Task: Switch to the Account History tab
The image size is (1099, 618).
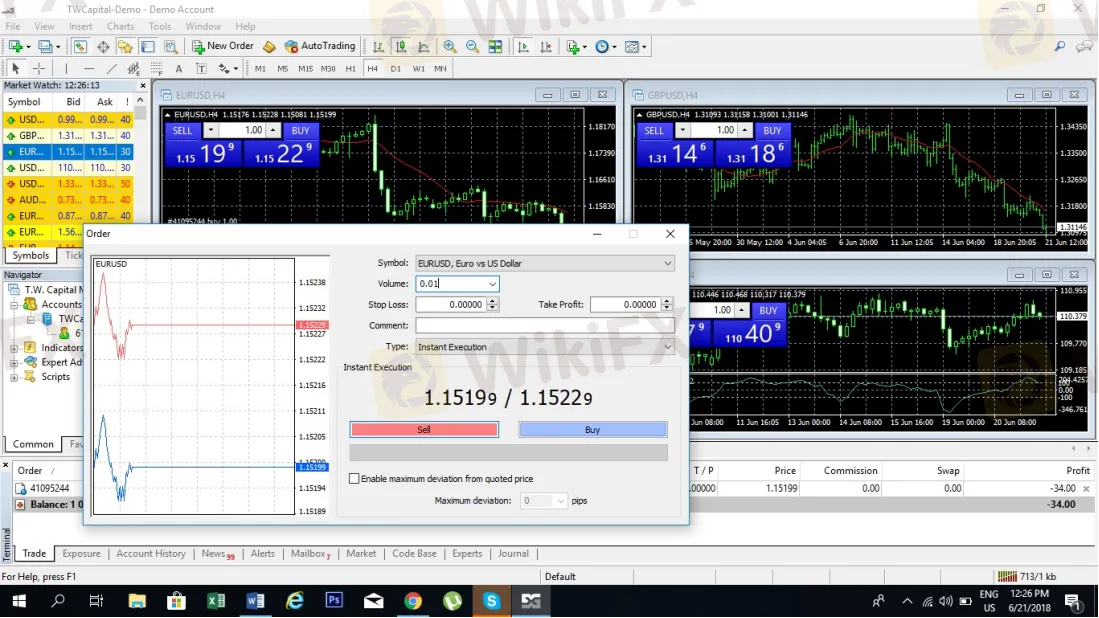Action: 153,553
